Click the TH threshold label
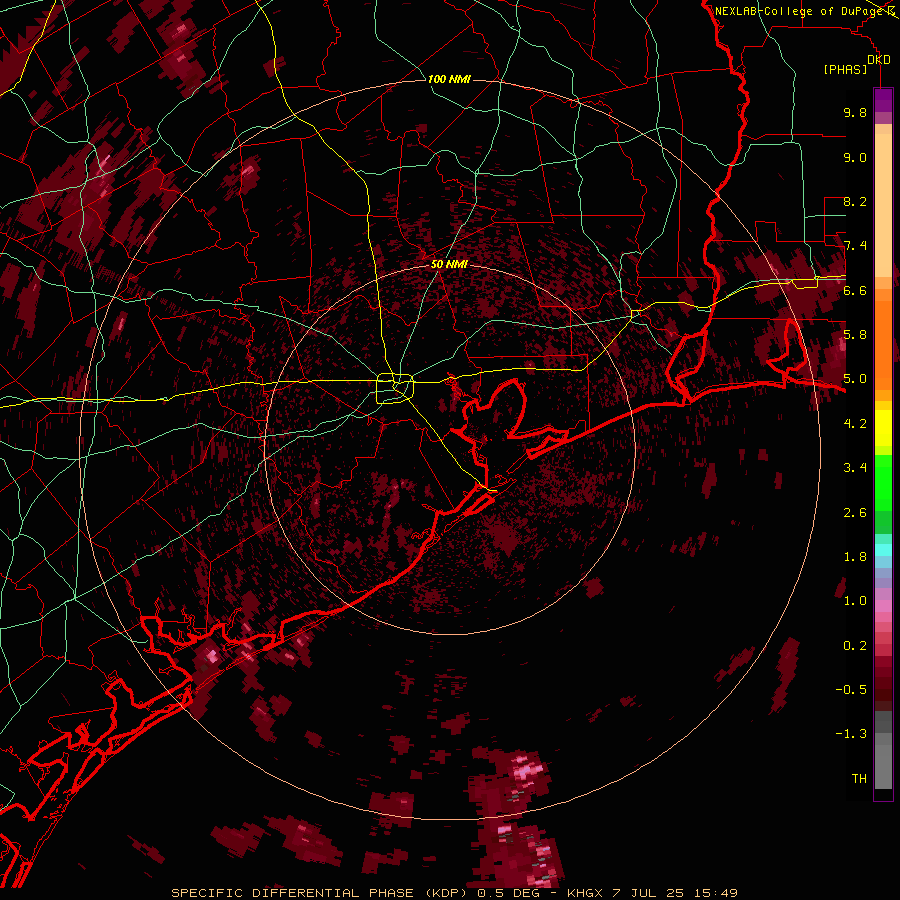Image resolution: width=900 pixels, height=900 pixels. (859, 779)
